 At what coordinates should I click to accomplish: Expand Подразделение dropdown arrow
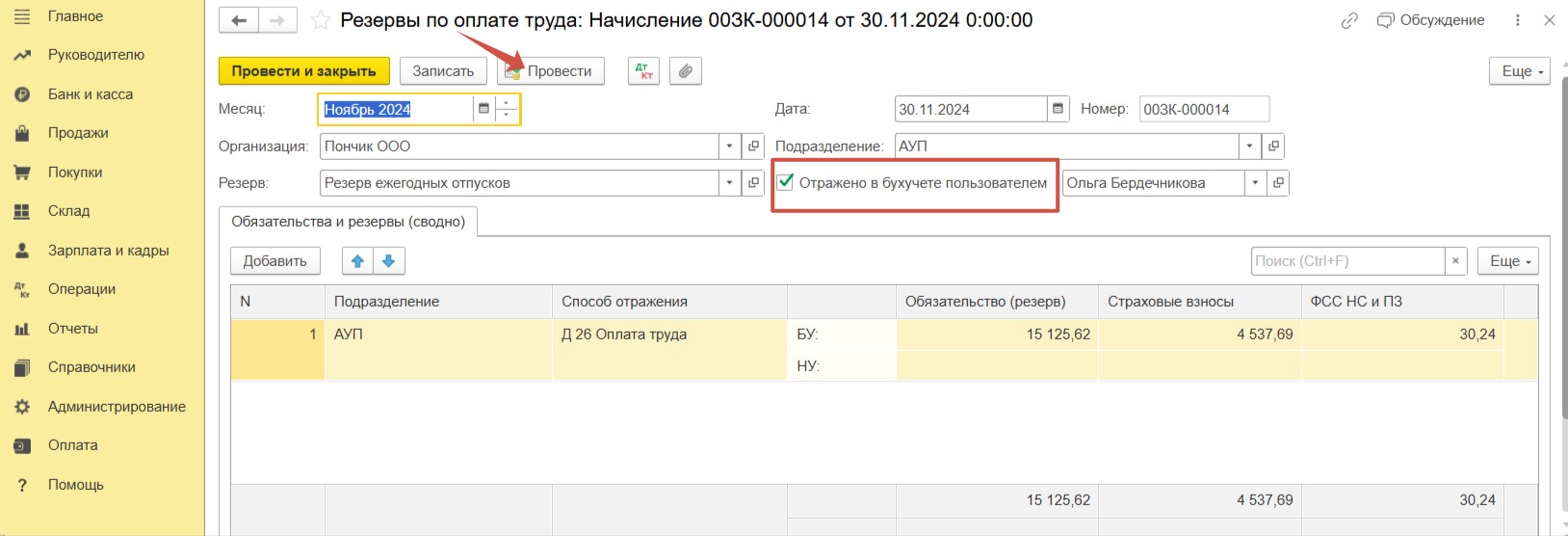click(1249, 146)
